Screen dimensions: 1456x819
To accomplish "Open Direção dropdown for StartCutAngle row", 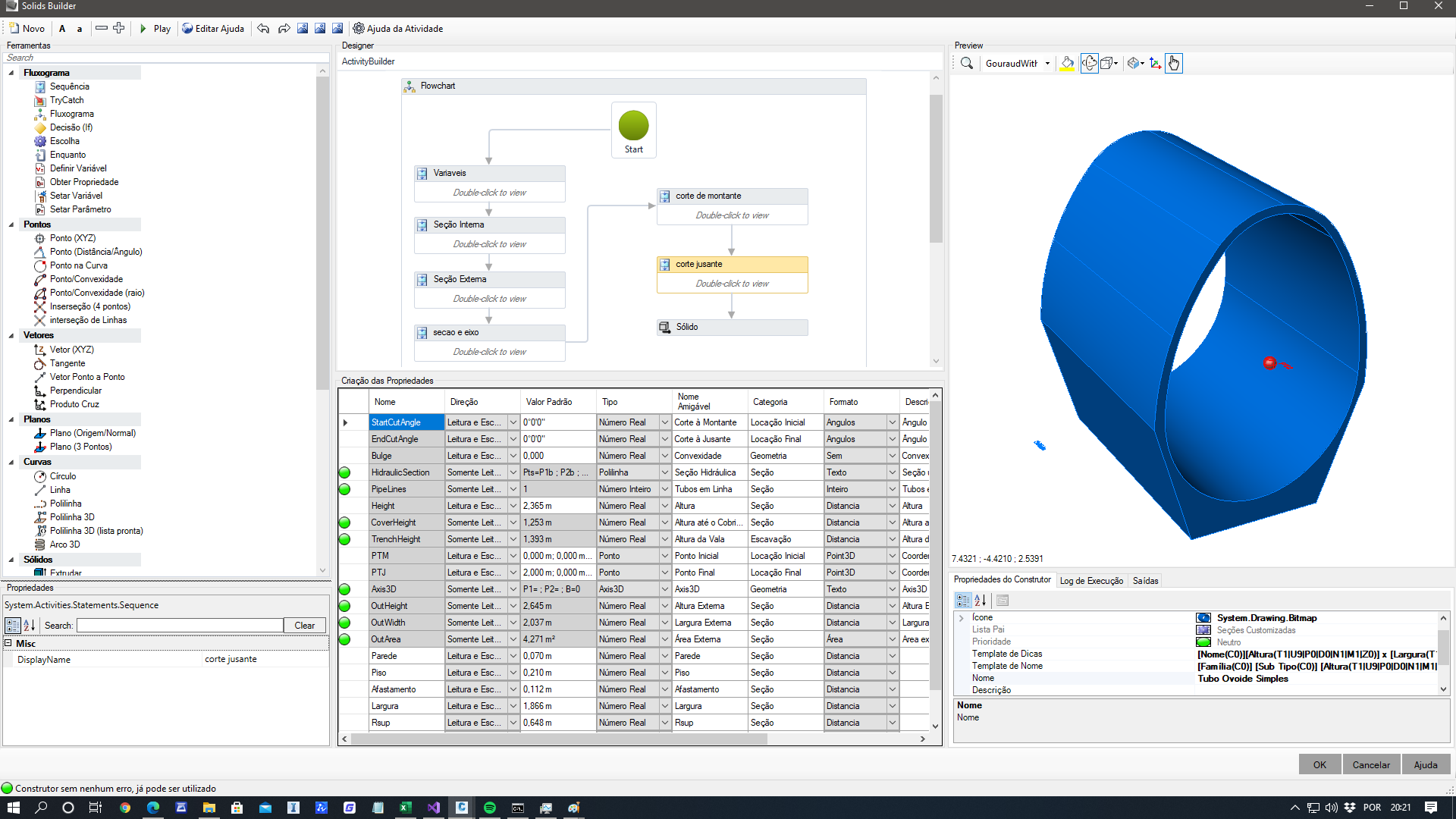I will pos(513,422).
